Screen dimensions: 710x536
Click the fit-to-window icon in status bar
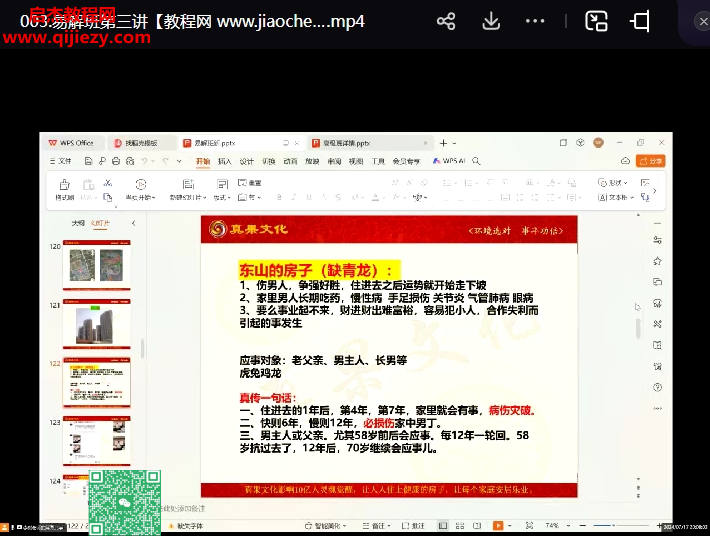point(529,526)
